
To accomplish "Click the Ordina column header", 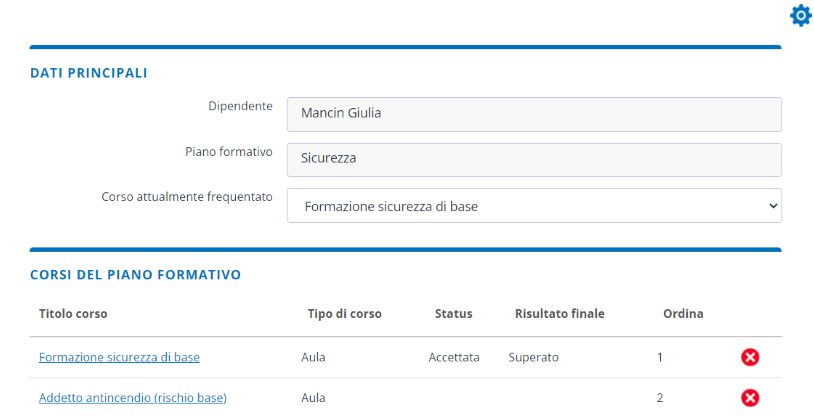I will tap(683, 314).
